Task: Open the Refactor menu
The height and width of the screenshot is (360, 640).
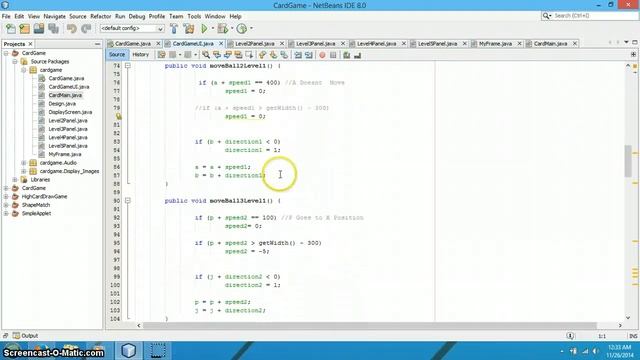Action: coord(100,16)
